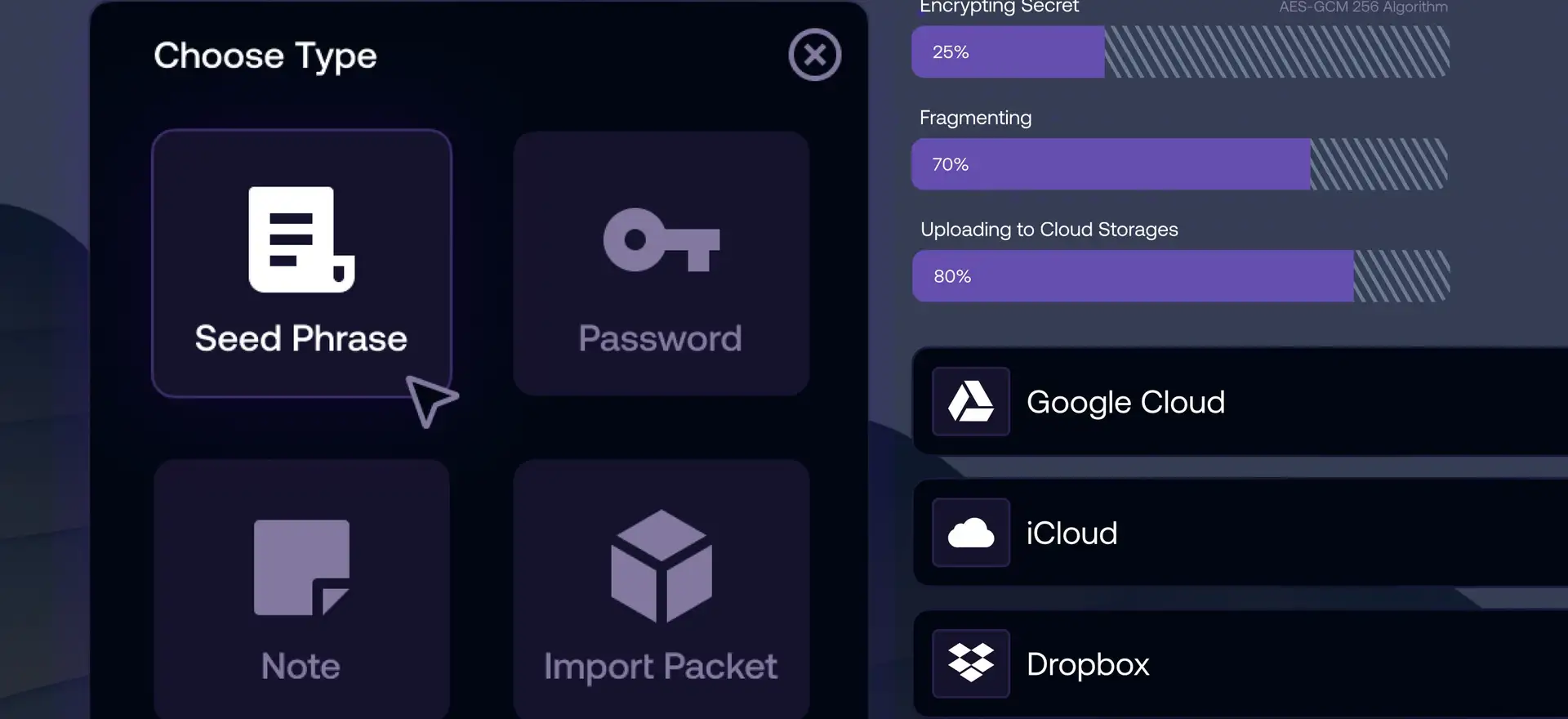The height and width of the screenshot is (719, 1568).
Task: Click the Fragmenting label
Action: 975,118
